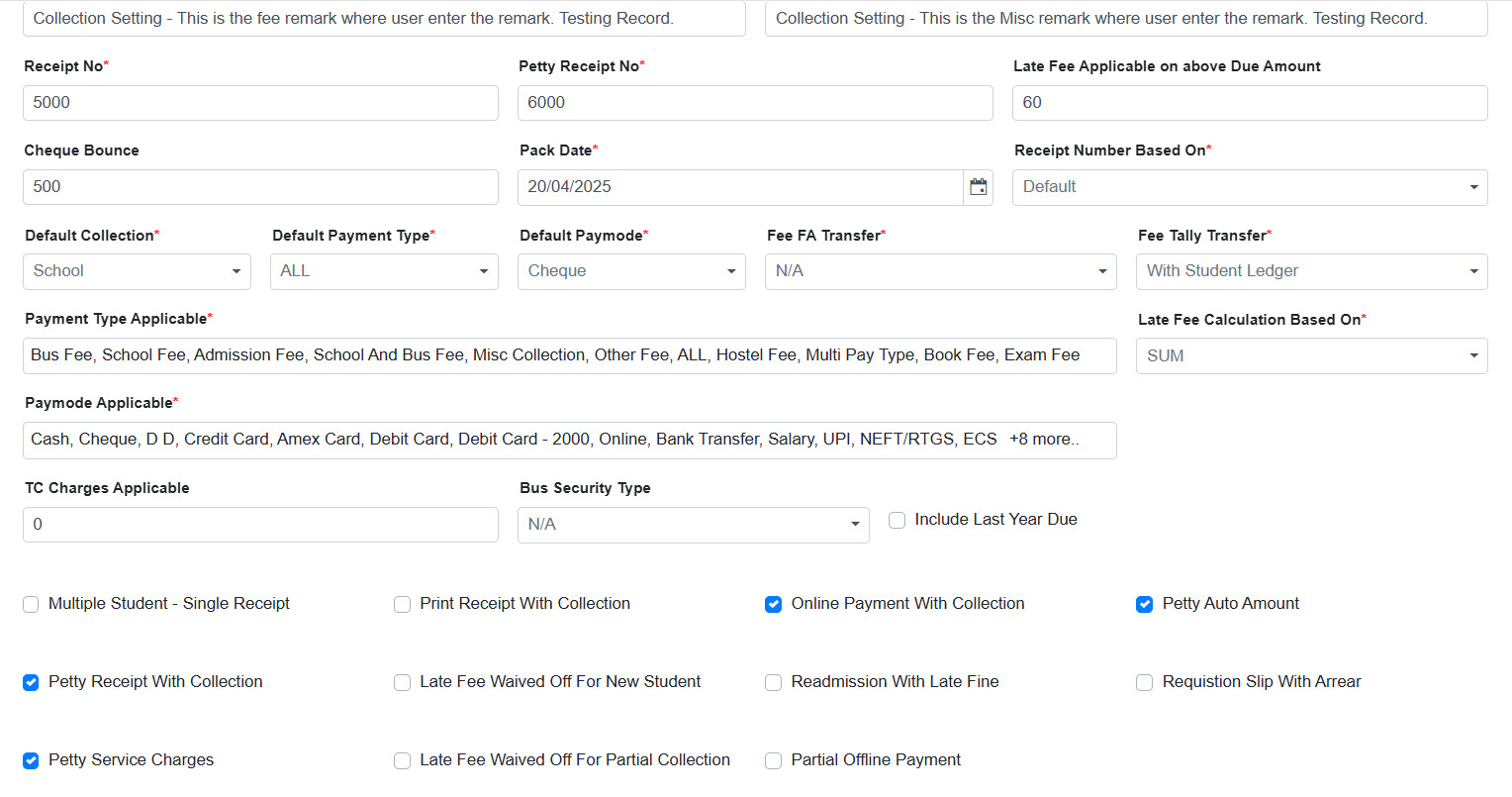
Task: Enable Late Fee Waived Off For New Student
Action: [403, 682]
